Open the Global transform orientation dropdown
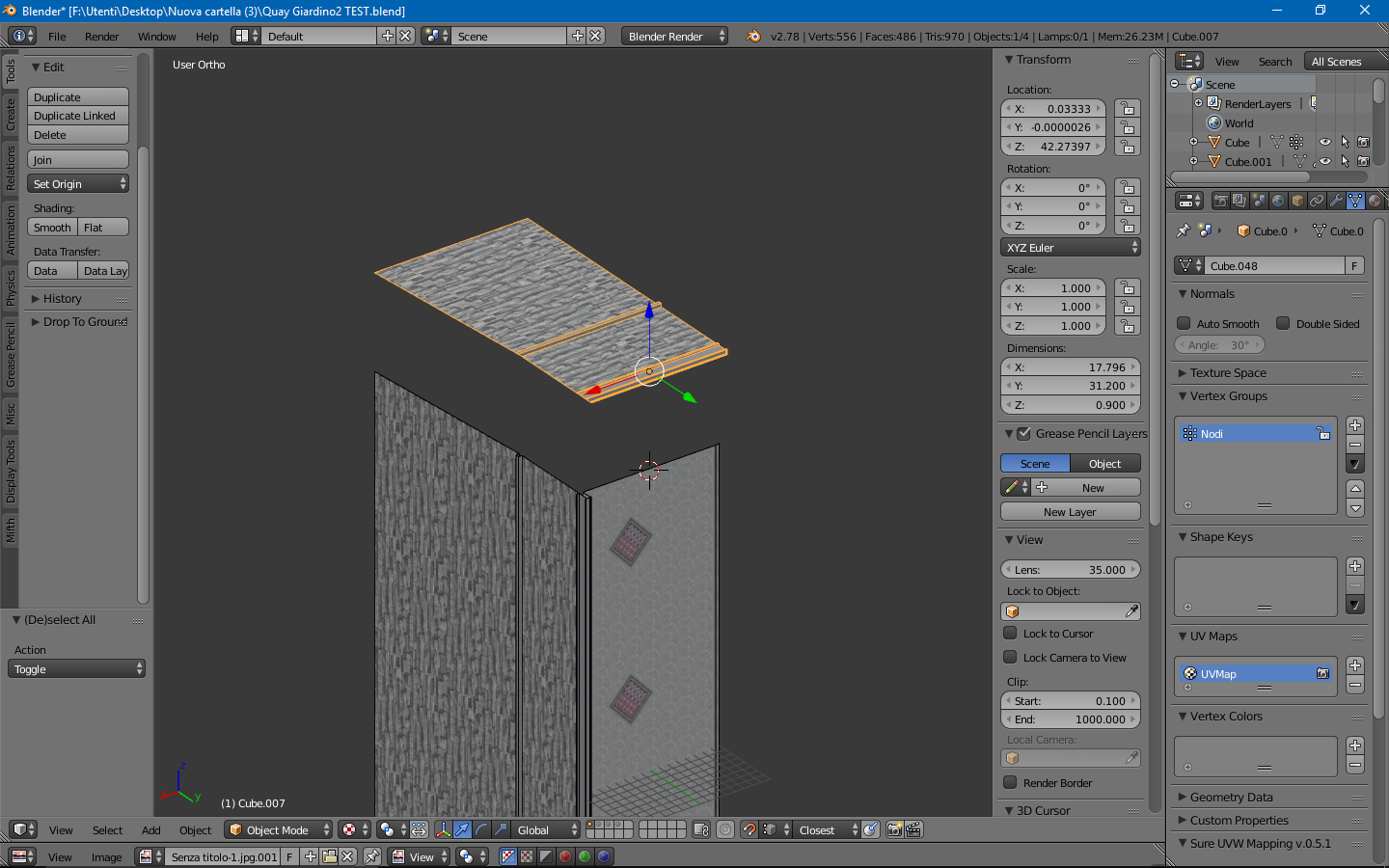The image size is (1389, 868). click(x=547, y=830)
